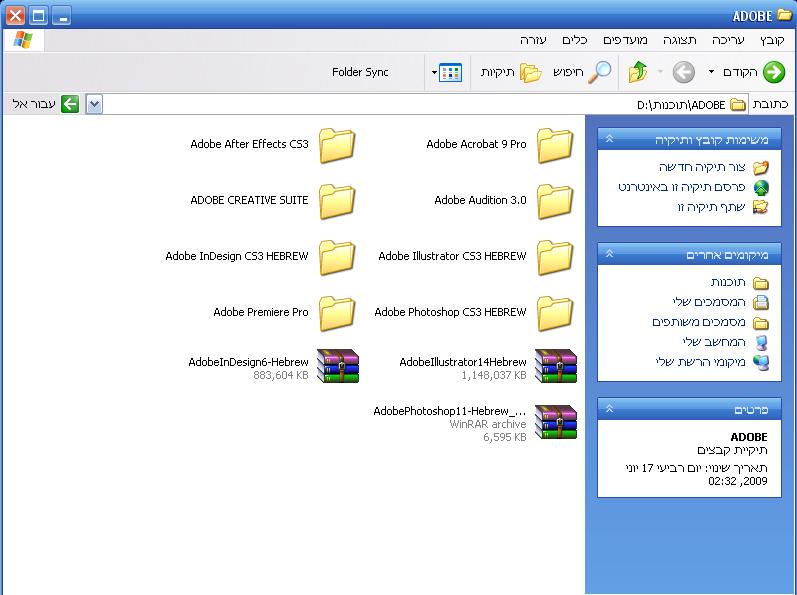The width and height of the screenshot is (797, 595).
Task: Click My Network Places icon
Action: pos(761,362)
